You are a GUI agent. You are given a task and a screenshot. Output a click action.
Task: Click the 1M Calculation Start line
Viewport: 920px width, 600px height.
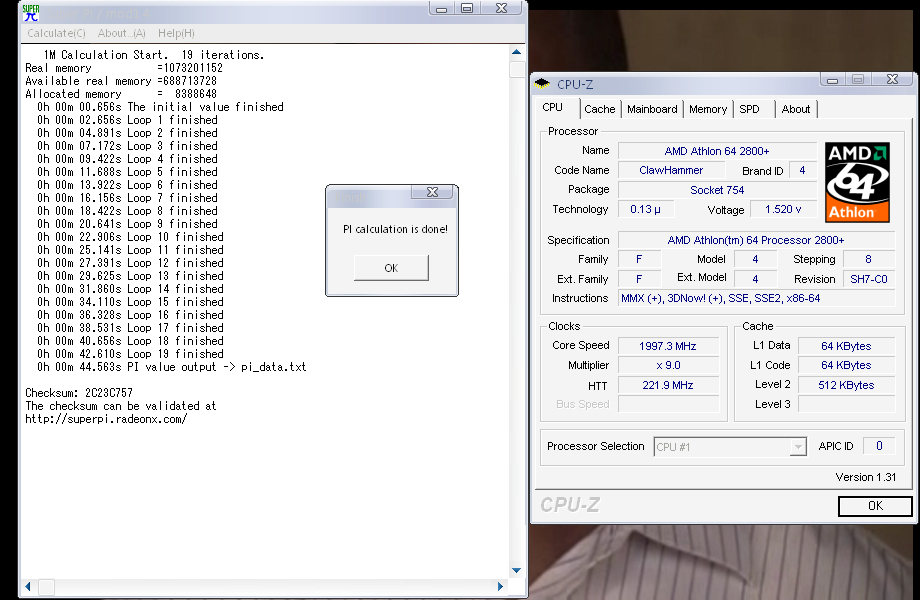[x=154, y=55]
